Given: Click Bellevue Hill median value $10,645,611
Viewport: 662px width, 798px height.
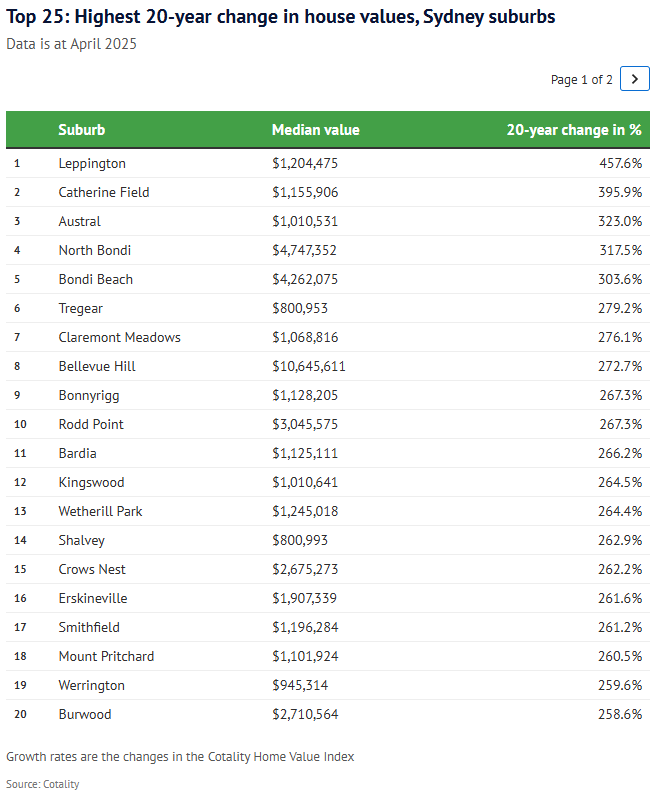Looking at the screenshot, I should tap(316, 366).
